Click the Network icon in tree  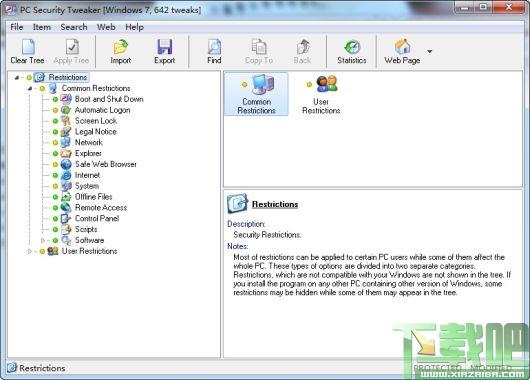coord(66,142)
